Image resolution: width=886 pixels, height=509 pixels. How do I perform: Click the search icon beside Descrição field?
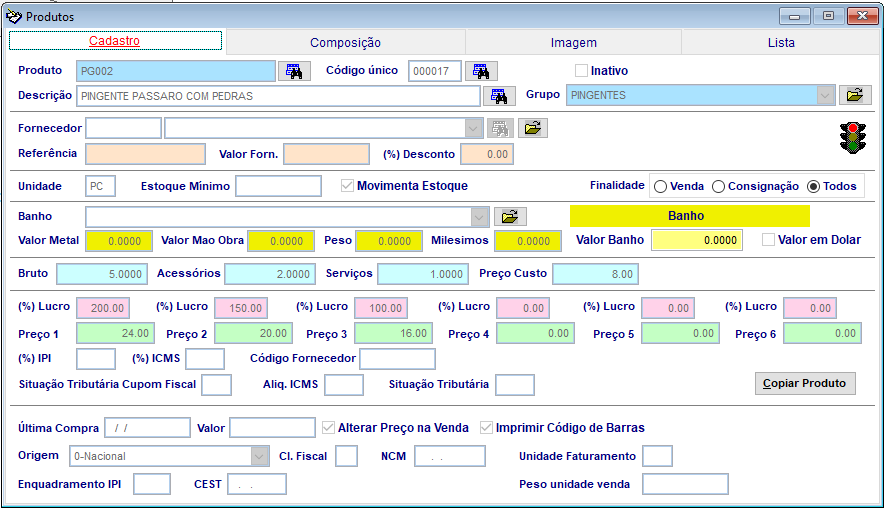[x=497, y=96]
